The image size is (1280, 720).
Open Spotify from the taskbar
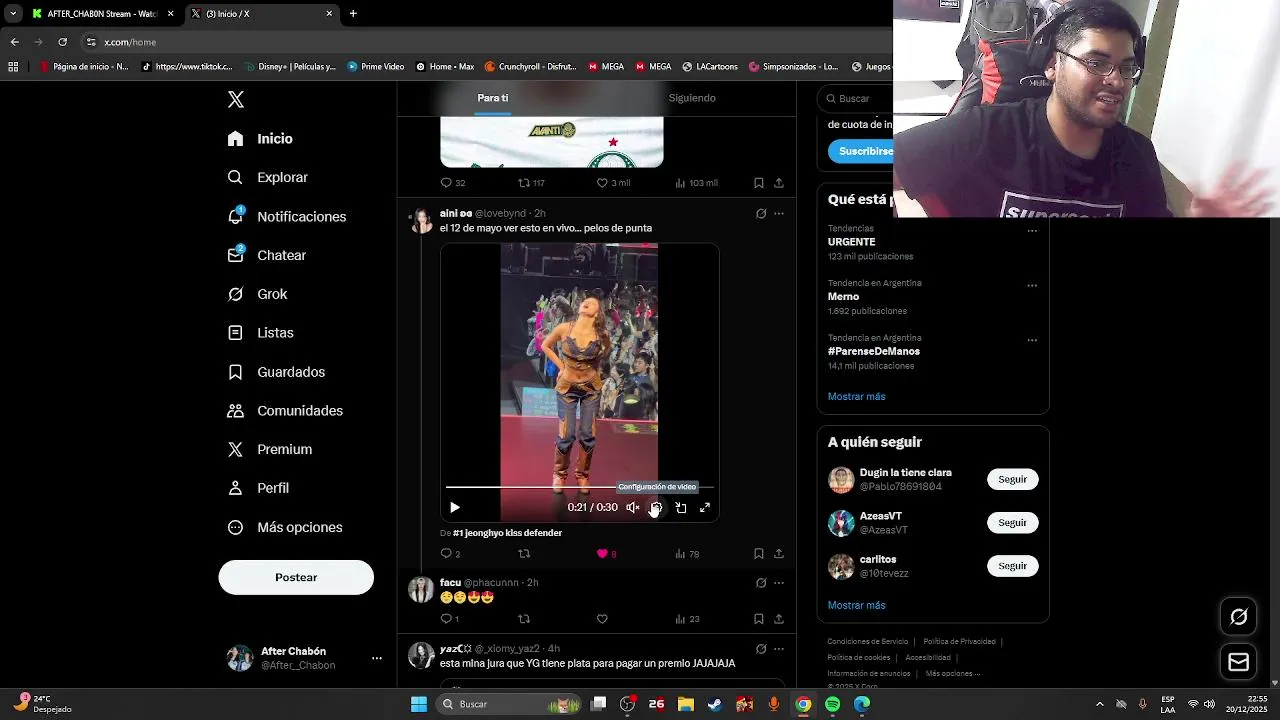833,704
